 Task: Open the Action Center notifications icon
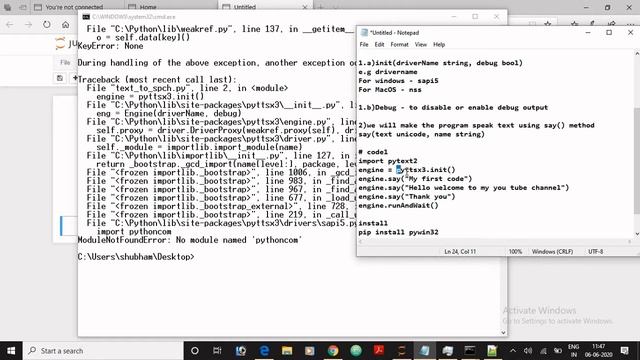624,351
